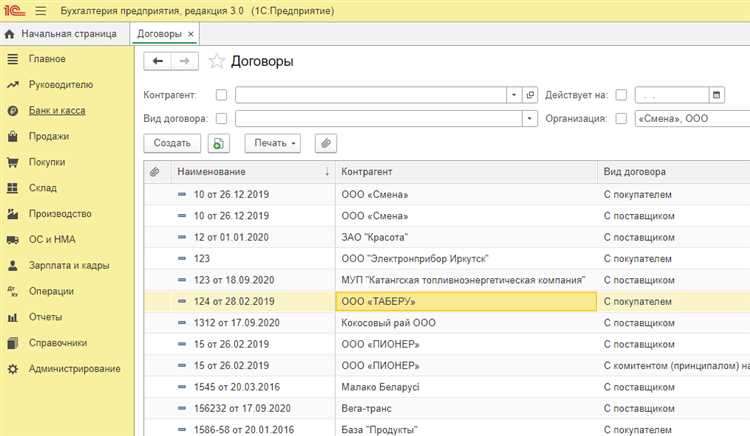Click the Продажи shopping bag icon
The height and width of the screenshot is (436, 750).
pos(13,136)
